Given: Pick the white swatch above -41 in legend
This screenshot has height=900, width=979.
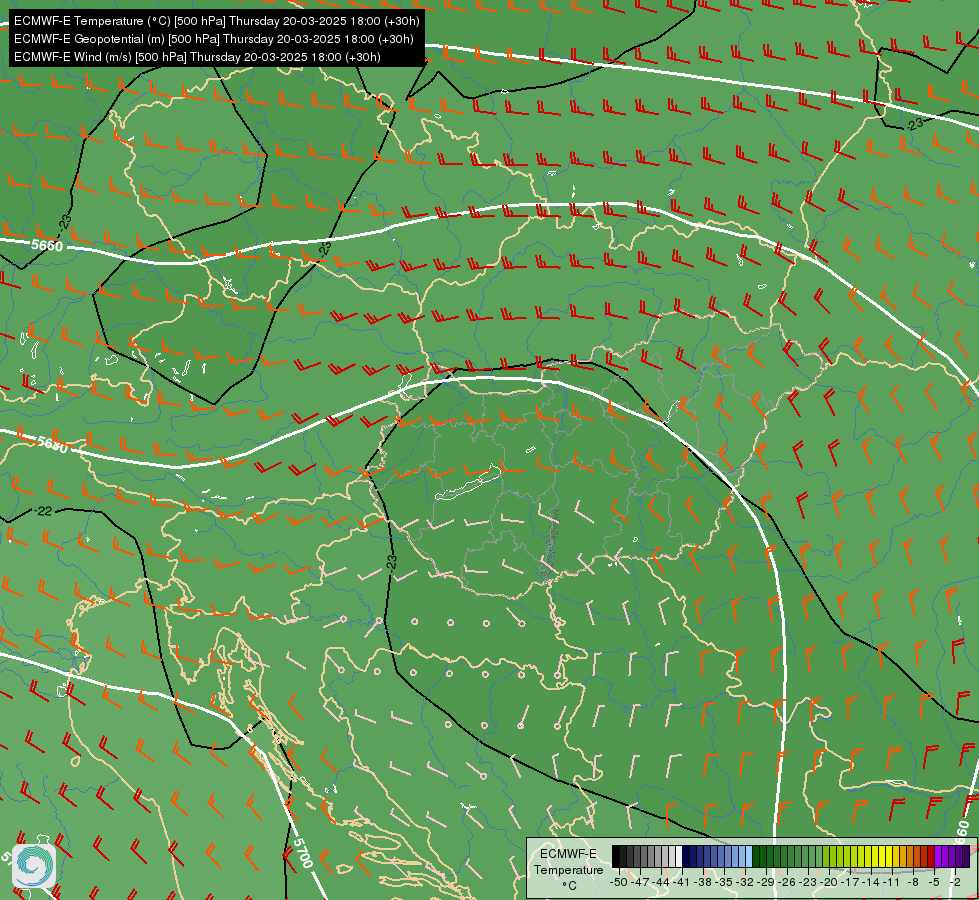Looking at the screenshot, I should coord(679,856).
